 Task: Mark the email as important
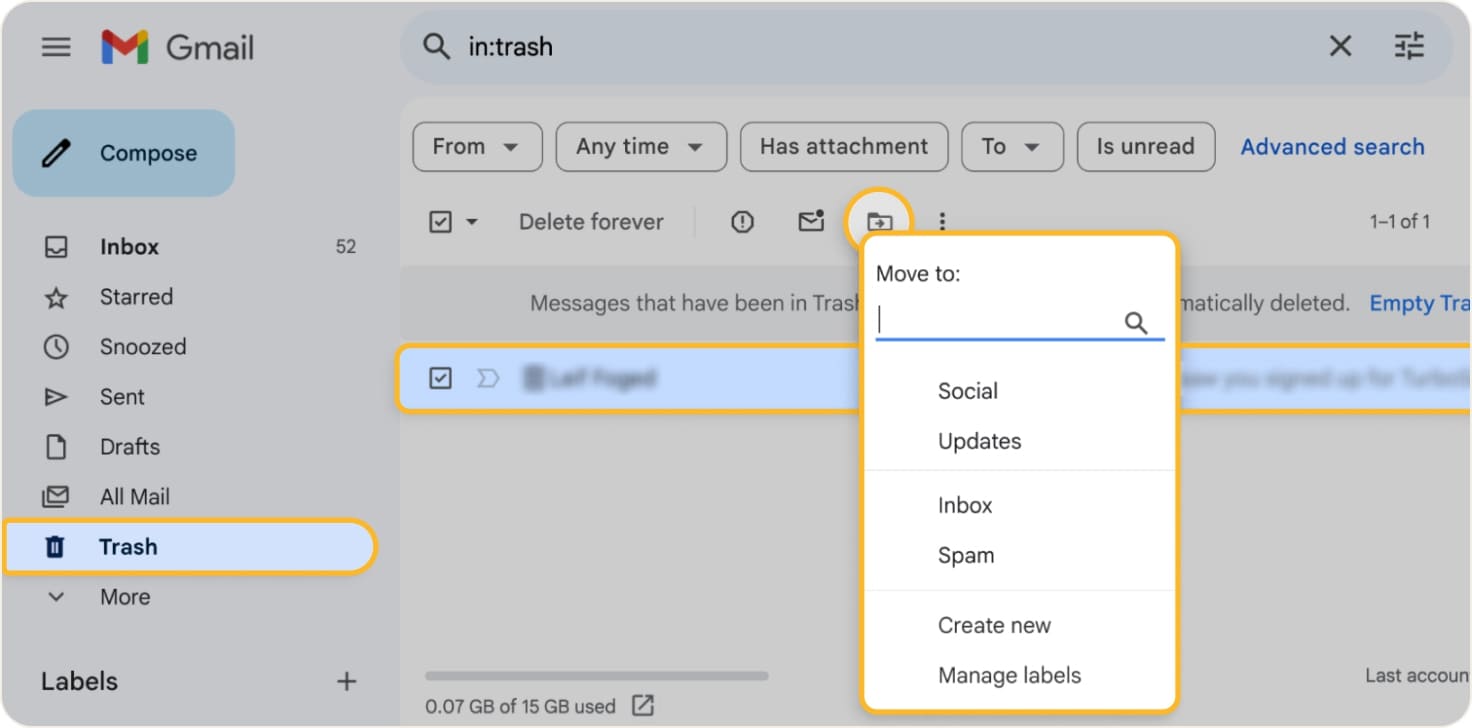pyautogui.click(x=487, y=378)
